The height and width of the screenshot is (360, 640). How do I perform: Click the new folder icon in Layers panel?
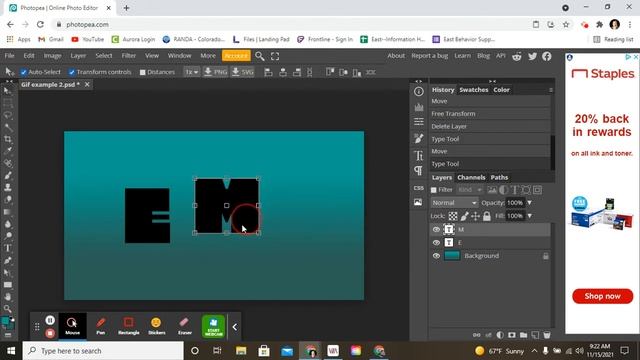coord(523,335)
